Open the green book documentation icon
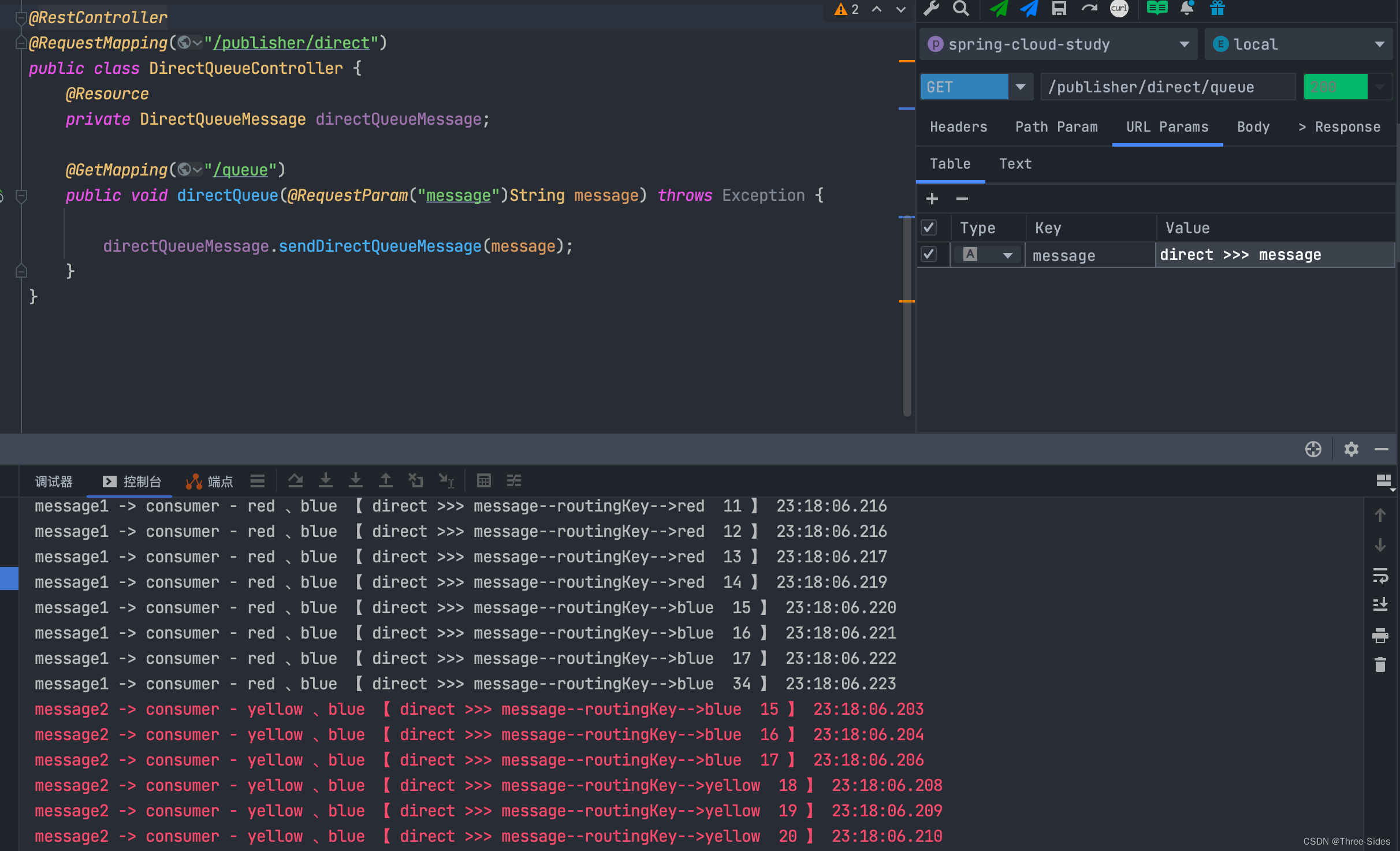Screen dimensions: 1400x851 [x=1157, y=8]
